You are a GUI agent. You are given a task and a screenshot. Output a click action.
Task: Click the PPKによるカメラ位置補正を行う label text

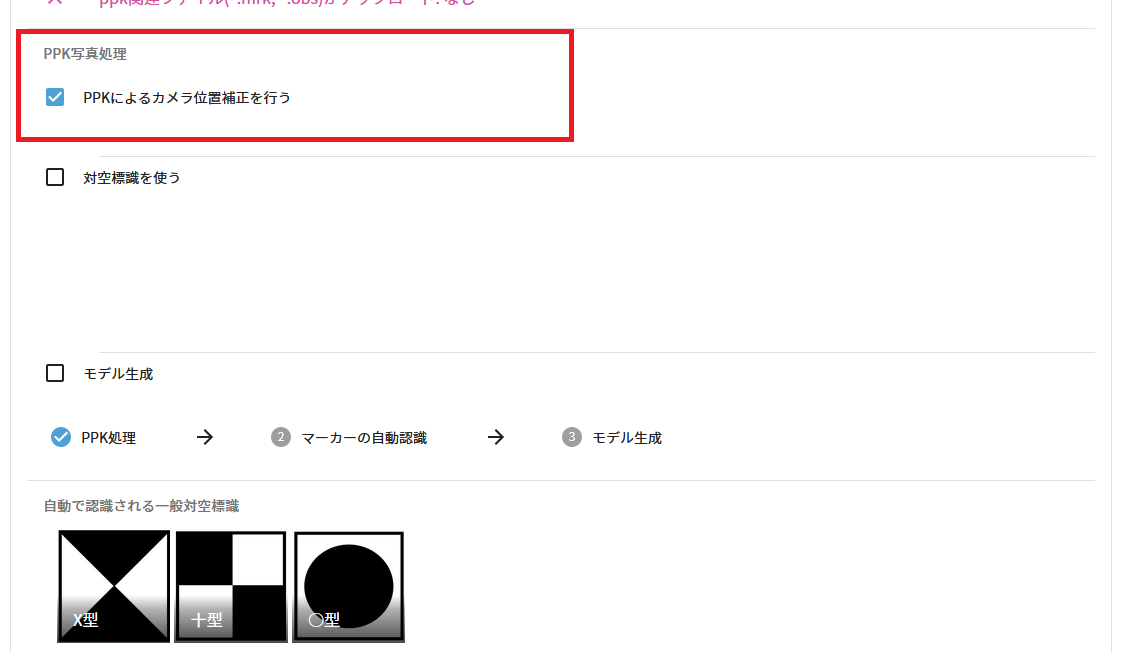[187, 97]
